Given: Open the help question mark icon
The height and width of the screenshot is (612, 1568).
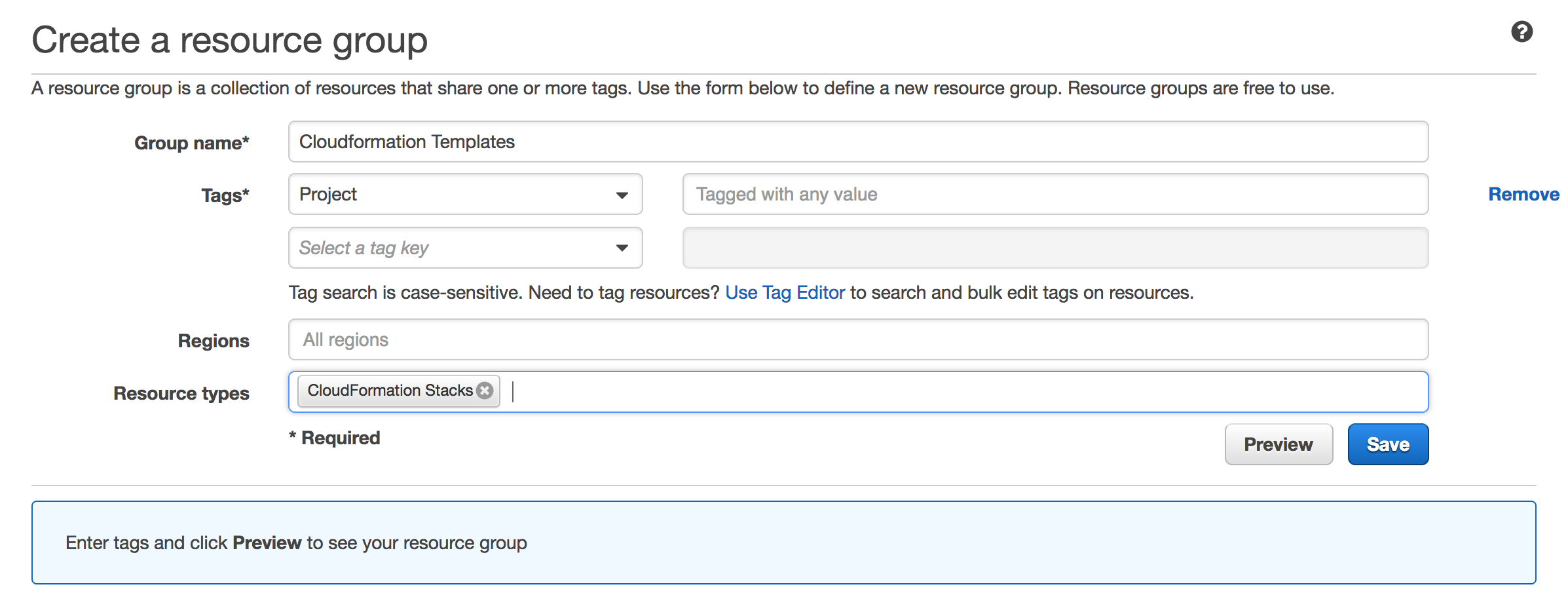Looking at the screenshot, I should click(x=1521, y=31).
